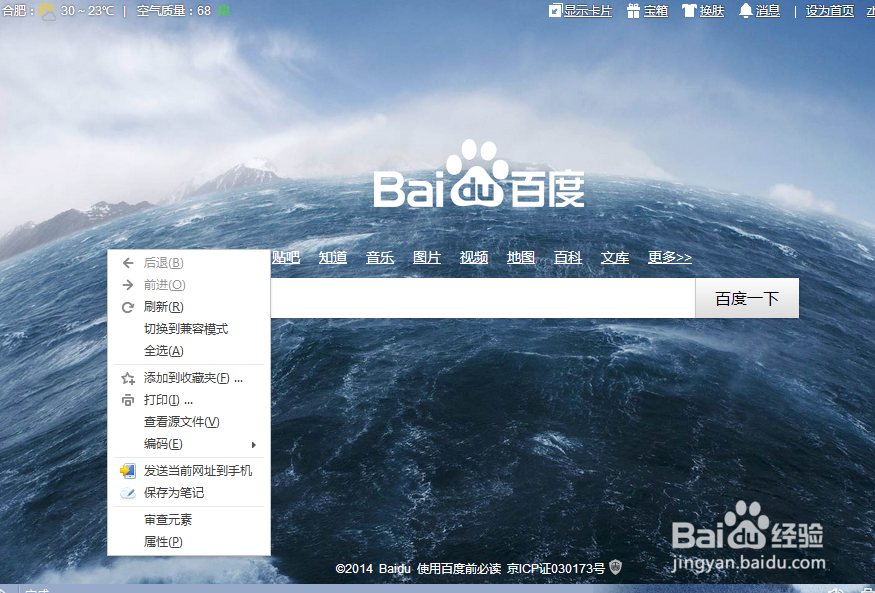Open the 更多>> navigation expander
875x593 pixels.
(670, 257)
